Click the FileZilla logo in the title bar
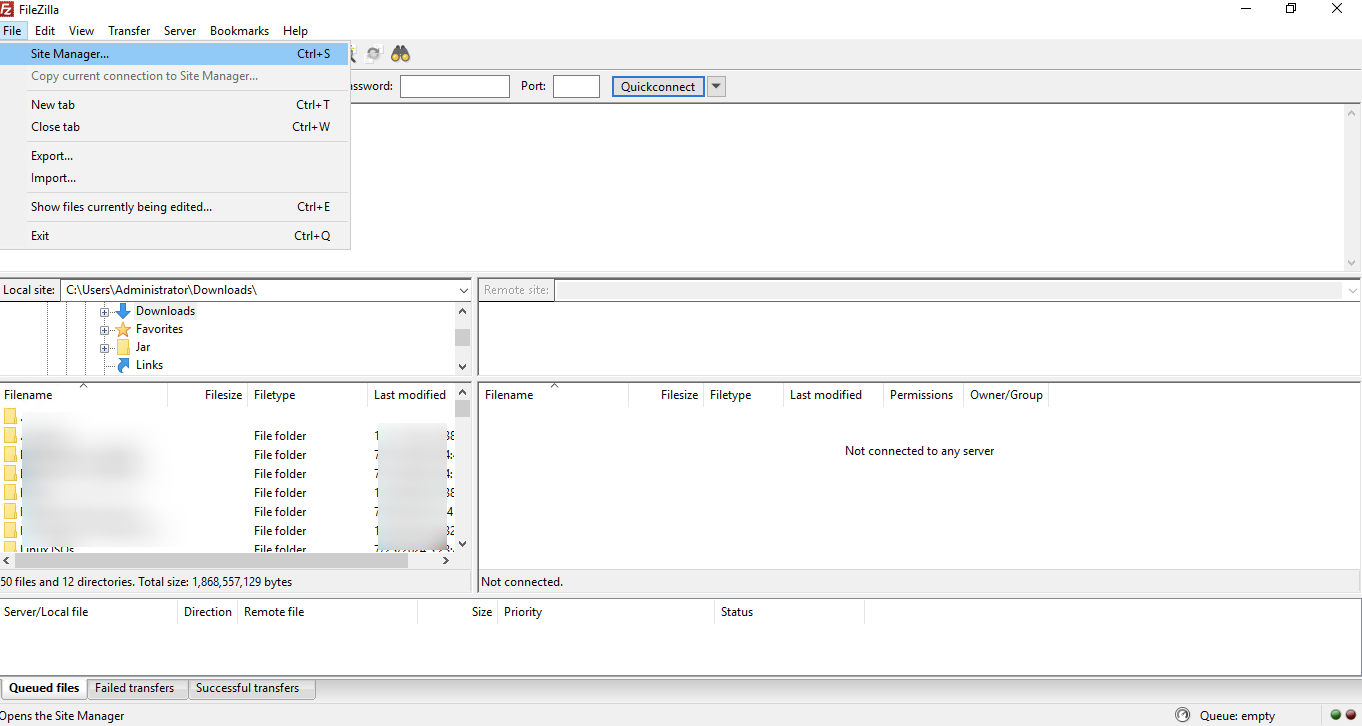This screenshot has height=726, width=1362. coord(9,9)
